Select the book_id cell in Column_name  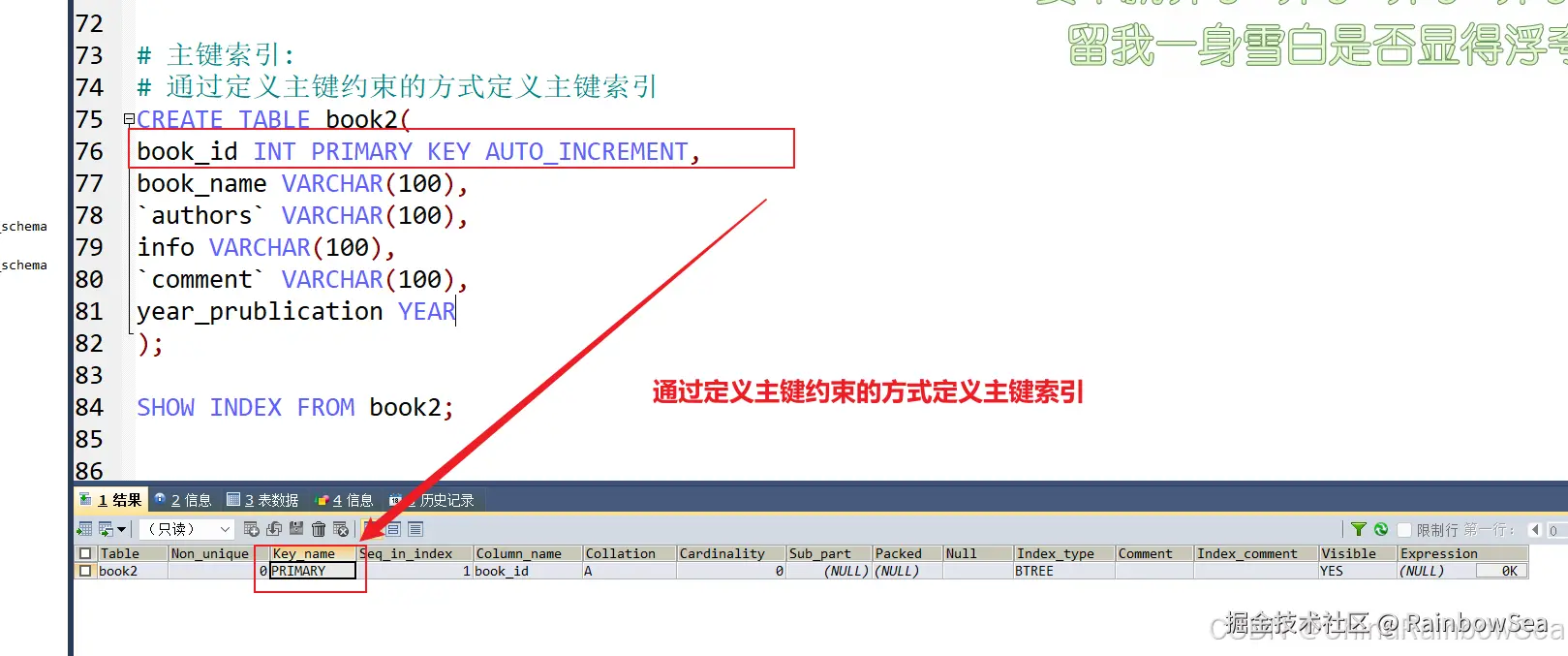tap(527, 571)
